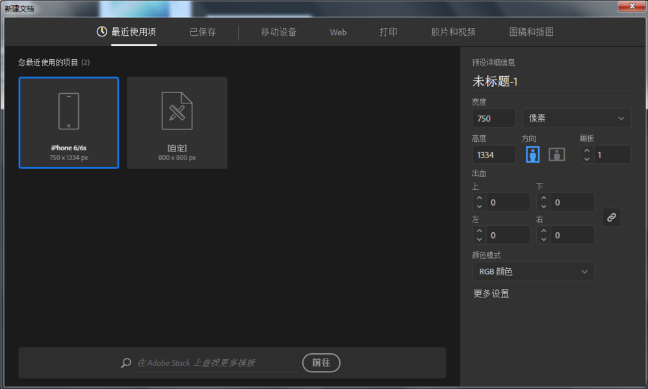Screen dimensions: 648x389
Task: Choose landscape orientation icon
Action: click(557, 155)
